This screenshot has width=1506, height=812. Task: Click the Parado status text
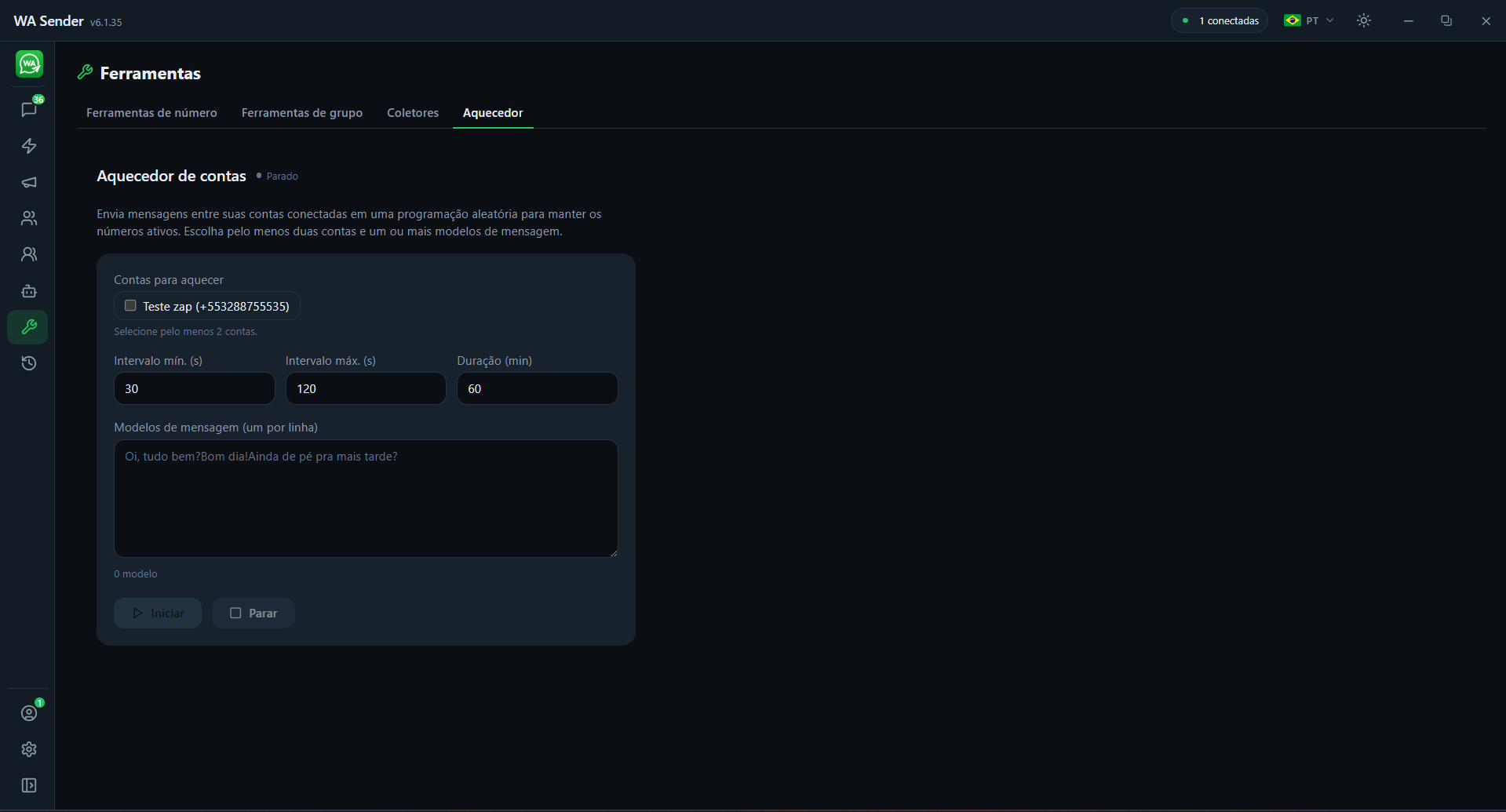283,177
